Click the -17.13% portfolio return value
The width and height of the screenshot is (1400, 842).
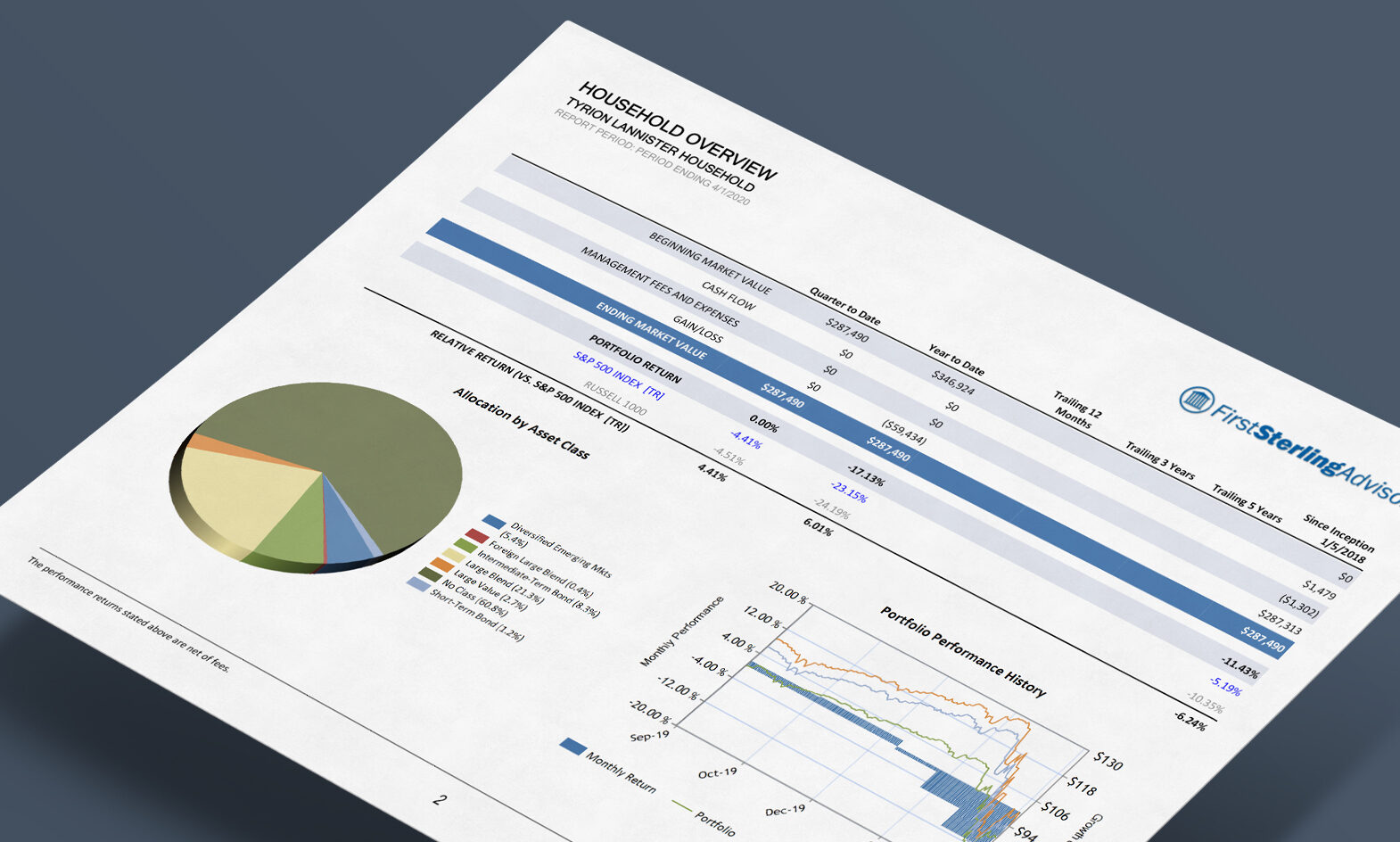(x=866, y=475)
